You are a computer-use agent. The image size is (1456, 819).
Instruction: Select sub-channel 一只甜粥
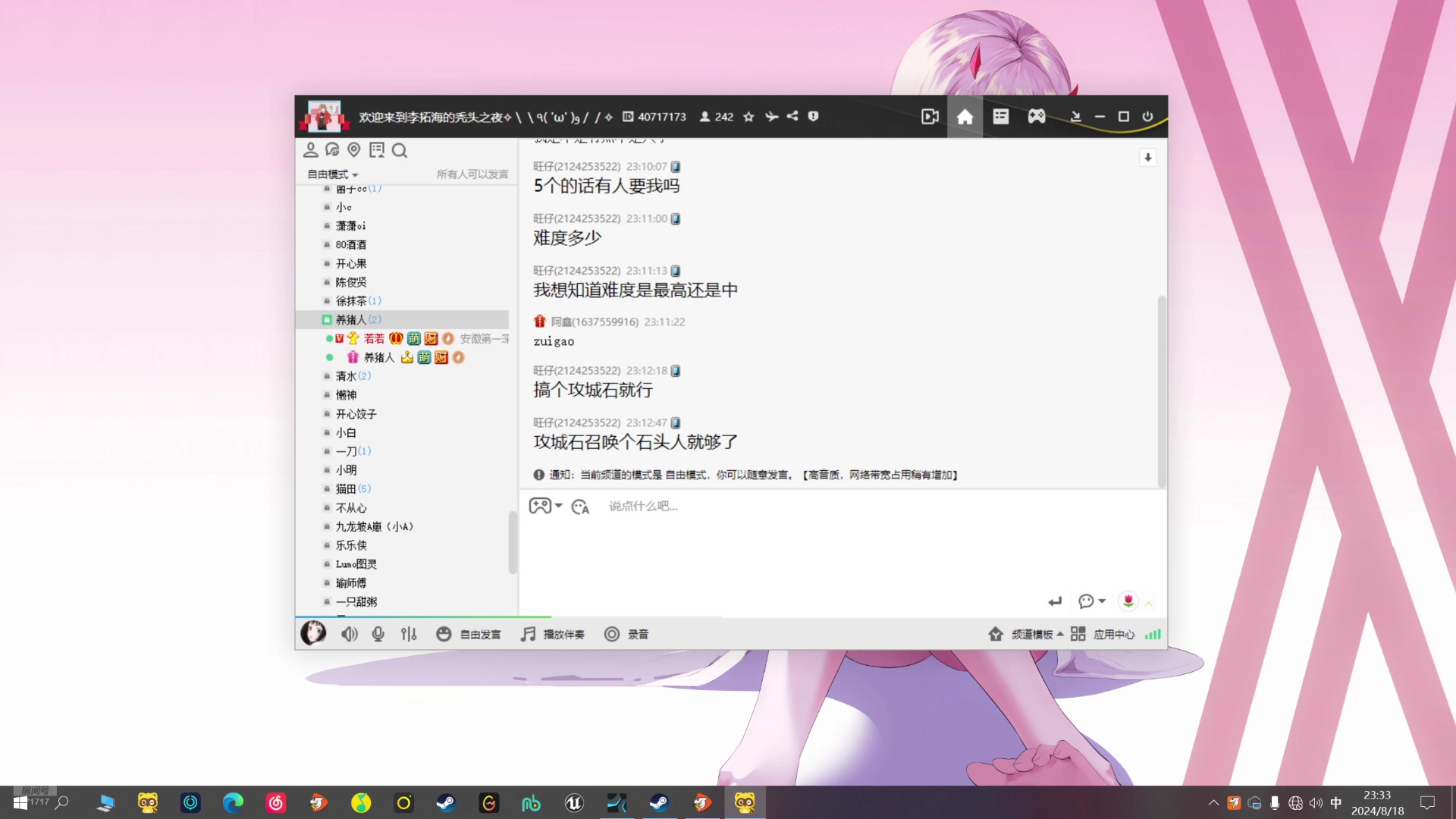coord(356,601)
